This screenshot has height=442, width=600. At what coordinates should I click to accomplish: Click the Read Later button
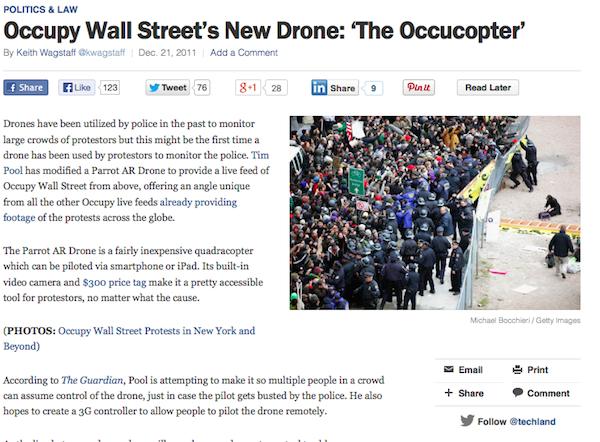tap(488, 88)
